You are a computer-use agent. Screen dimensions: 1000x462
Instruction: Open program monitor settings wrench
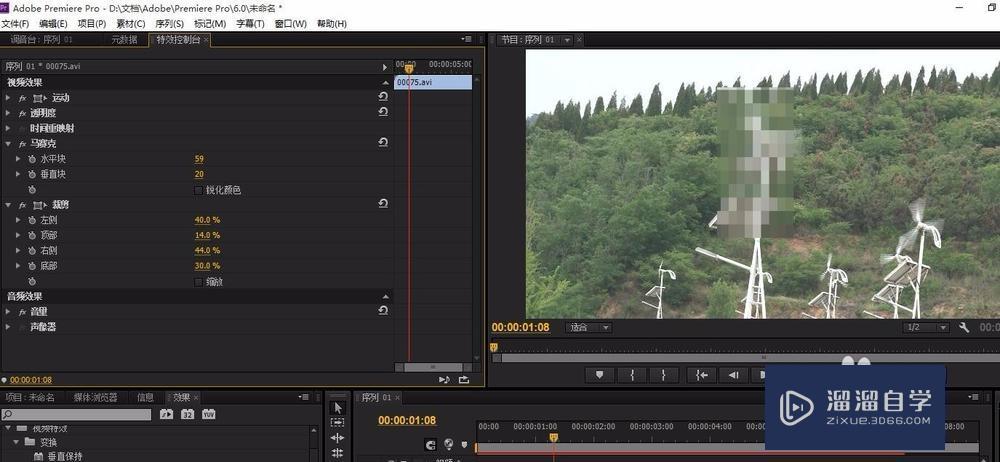[x=964, y=327]
